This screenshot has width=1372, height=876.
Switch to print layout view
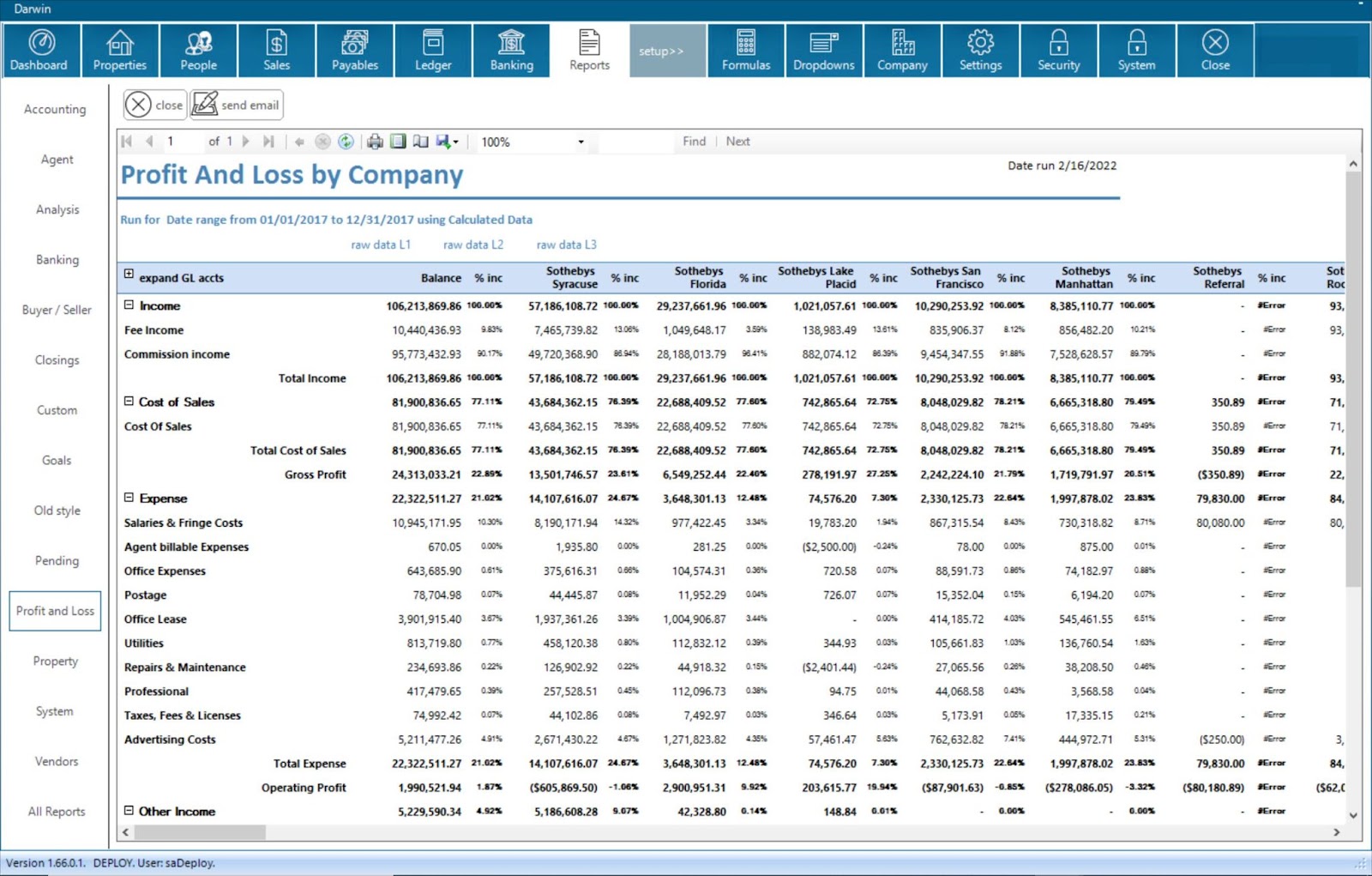(x=398, y=142)
